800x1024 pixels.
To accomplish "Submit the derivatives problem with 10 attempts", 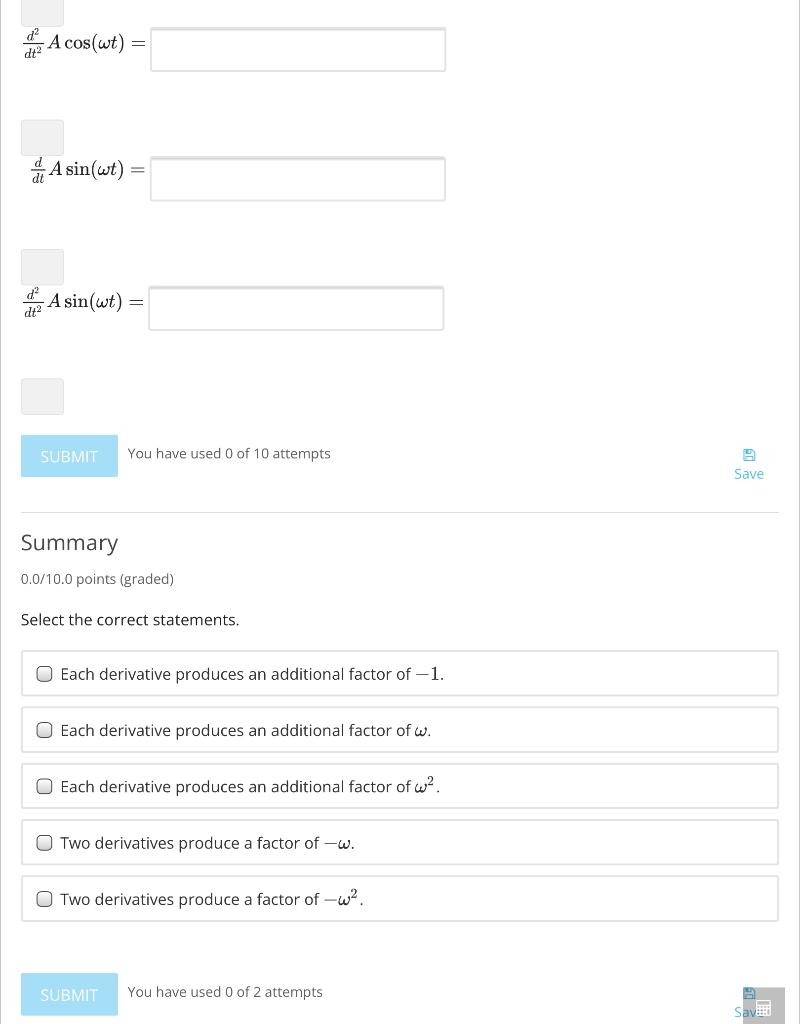I will (x=69, y=456).
